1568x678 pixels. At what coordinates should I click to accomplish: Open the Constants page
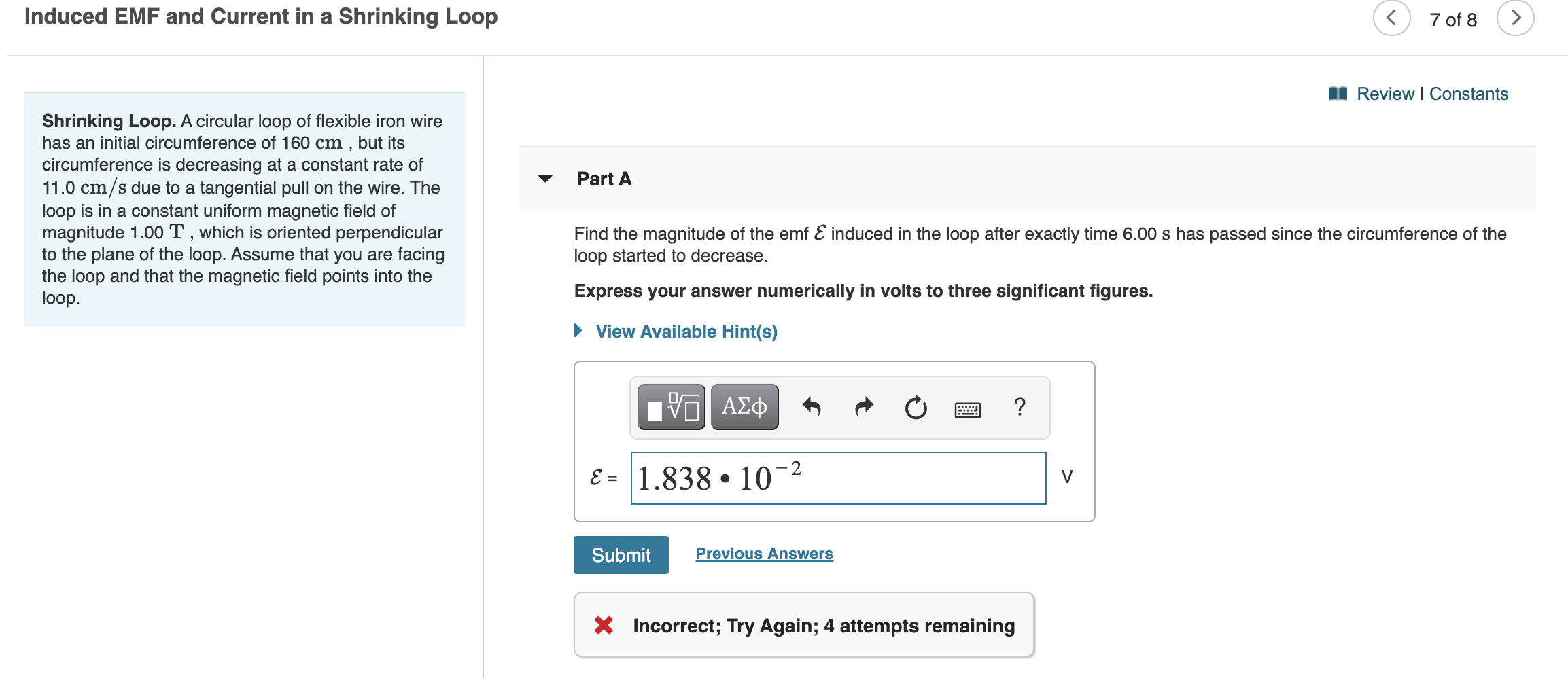tap(1468, 94)
